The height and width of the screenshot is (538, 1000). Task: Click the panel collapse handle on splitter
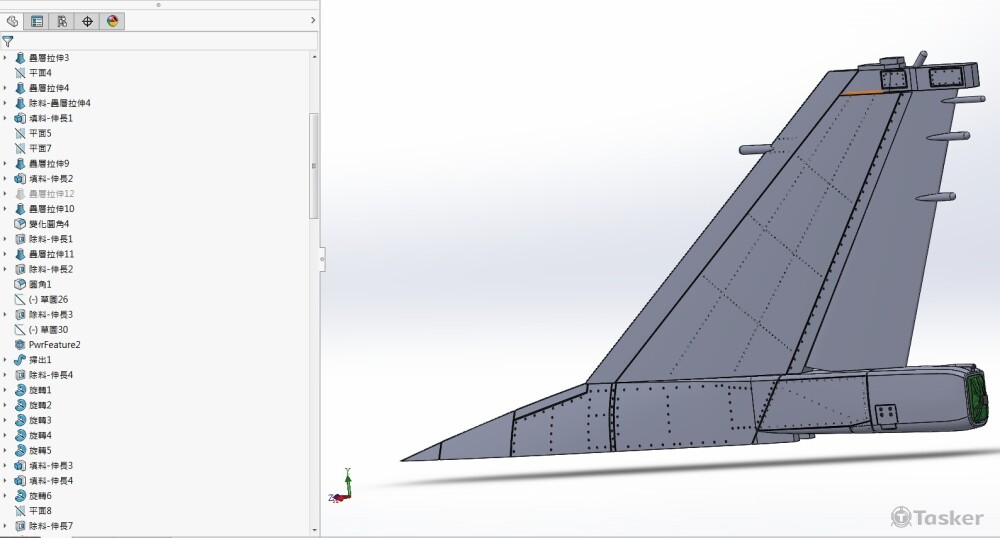click(322, 260)
